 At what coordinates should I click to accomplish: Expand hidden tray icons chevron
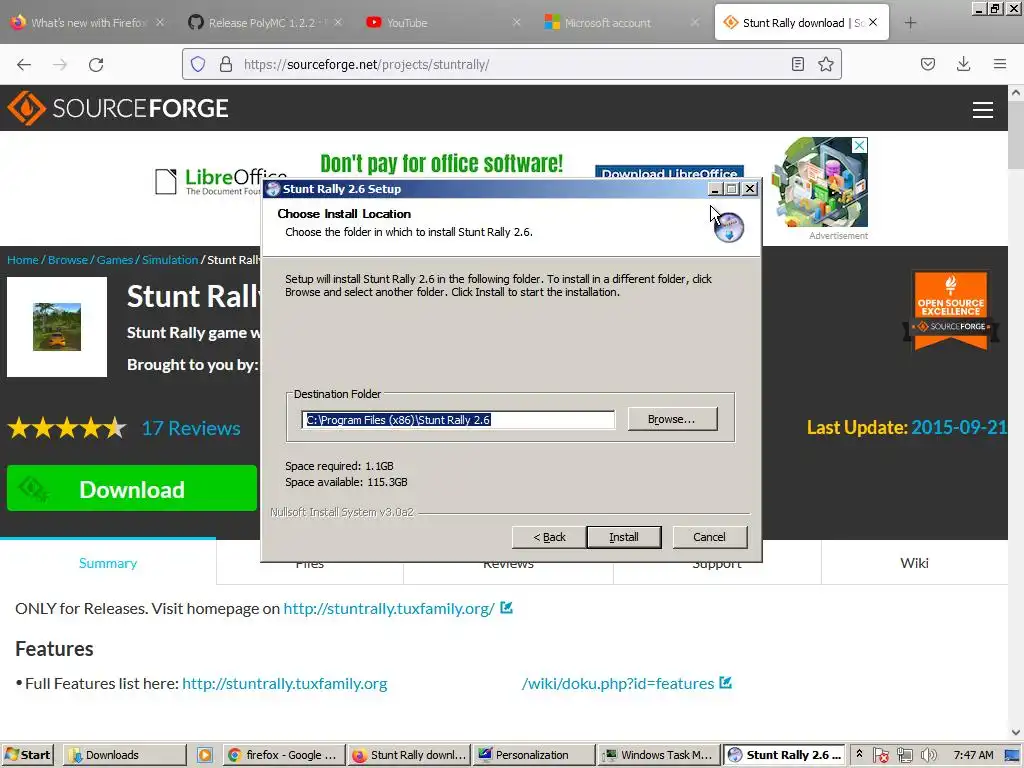859,754
